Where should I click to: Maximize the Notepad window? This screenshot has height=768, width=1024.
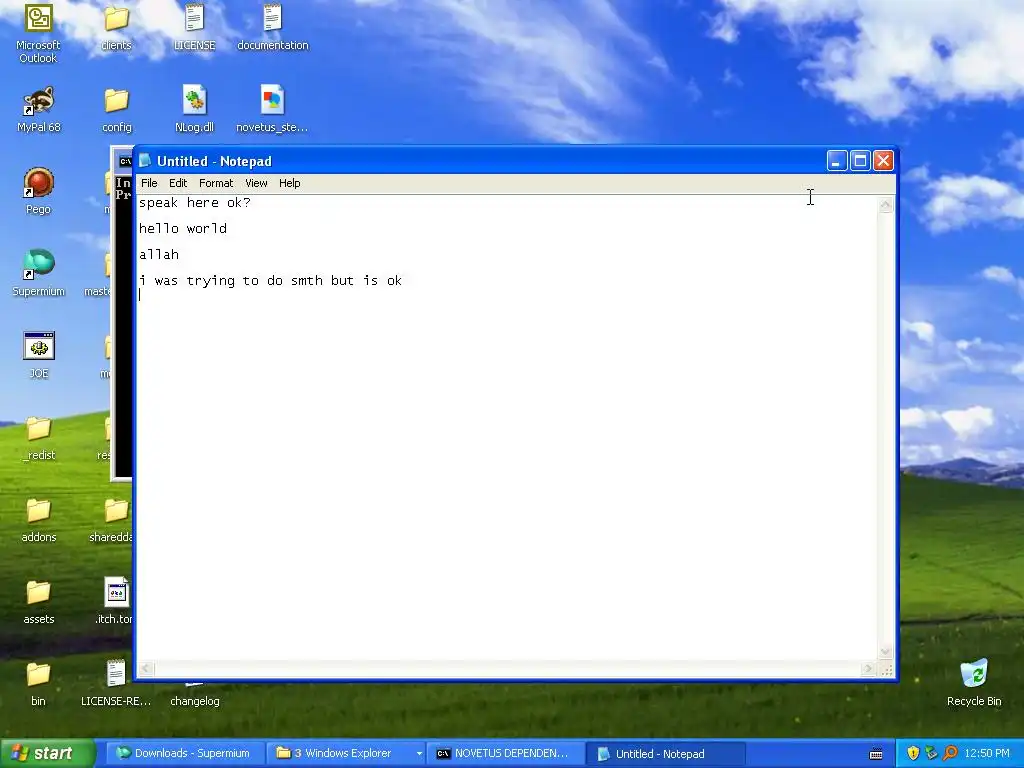[x=860, y=161]
